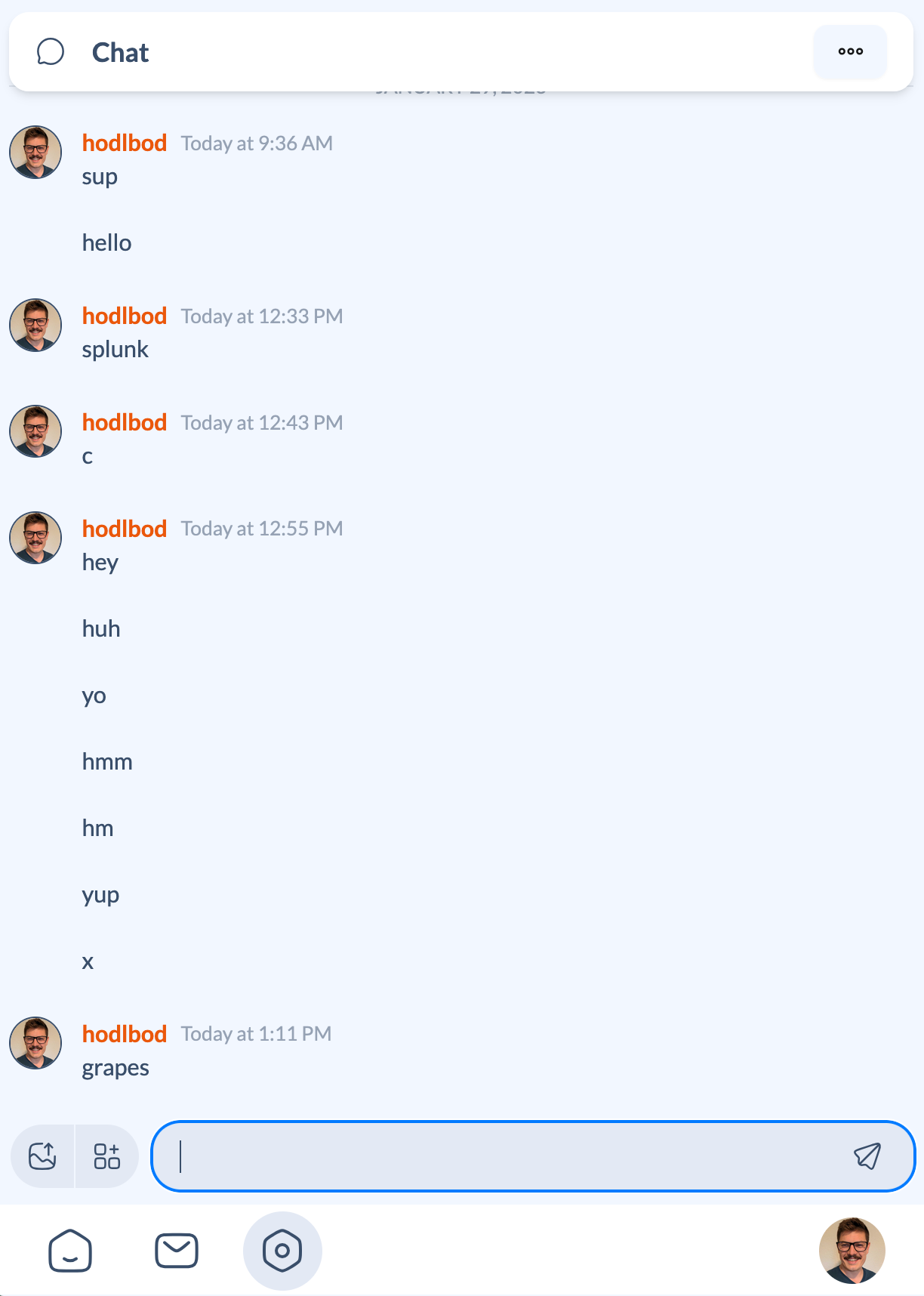Open the three-dot chat options menu
Image resolution: width=924 pixels, height=1296 pixels.
(x=850, y=51)
